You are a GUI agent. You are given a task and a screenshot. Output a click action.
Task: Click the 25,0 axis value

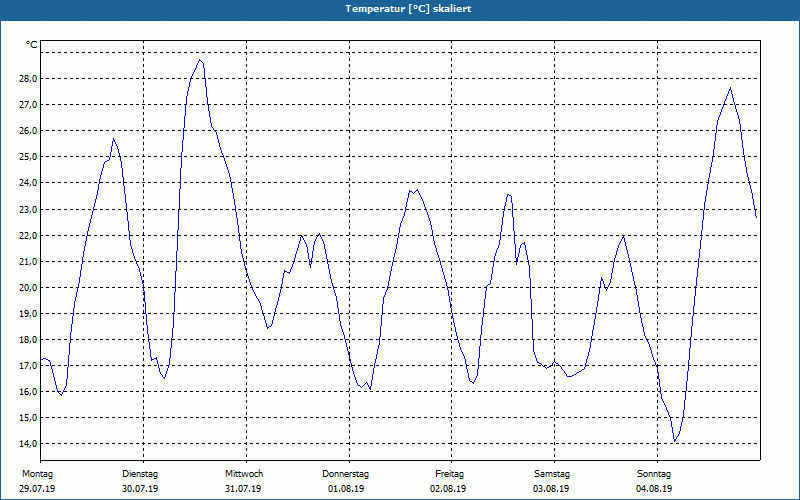point(29,157)
